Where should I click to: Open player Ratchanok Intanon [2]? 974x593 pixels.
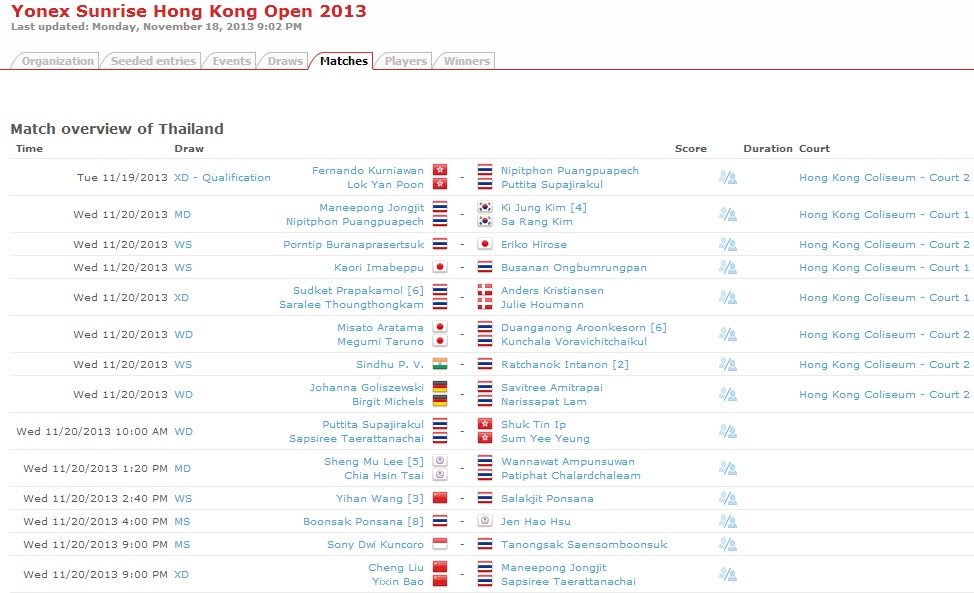[x=565, y=364]
